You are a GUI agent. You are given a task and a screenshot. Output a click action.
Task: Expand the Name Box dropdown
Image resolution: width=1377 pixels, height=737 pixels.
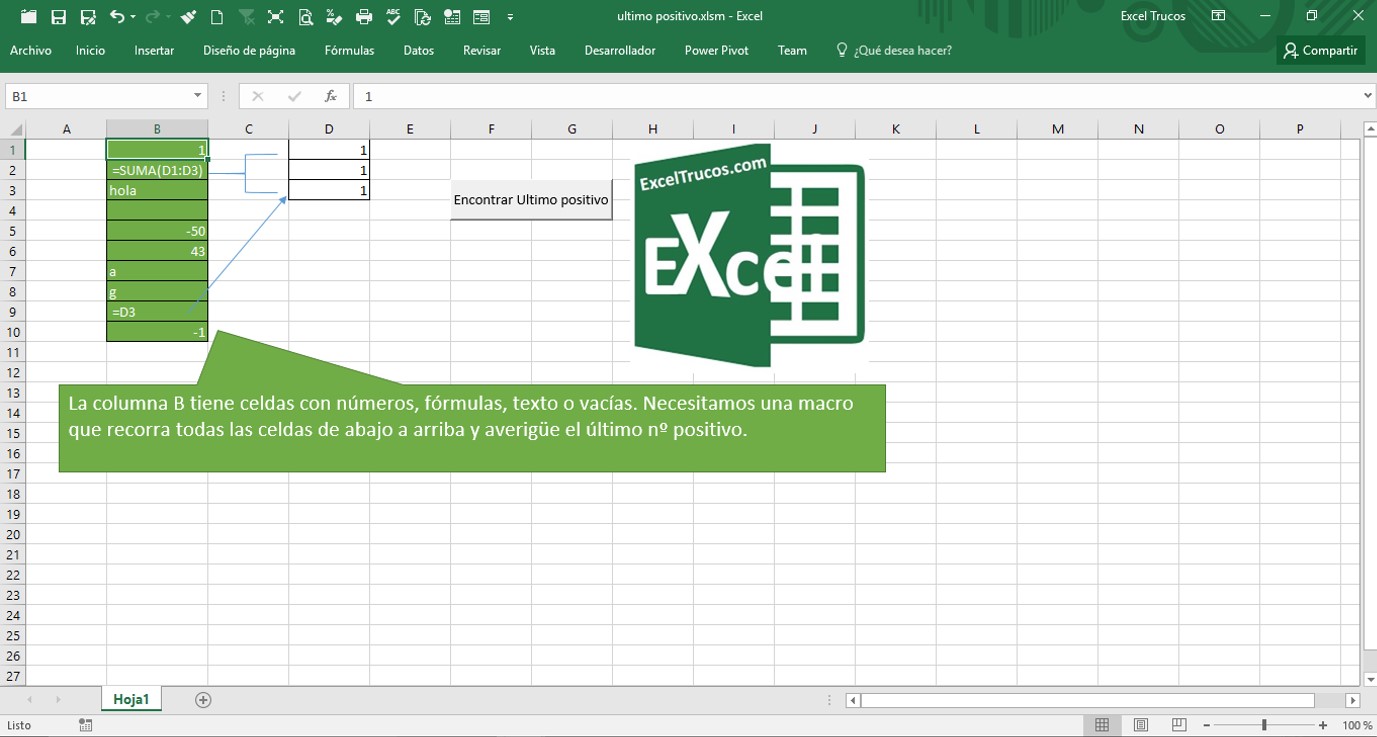pos(197,96)
